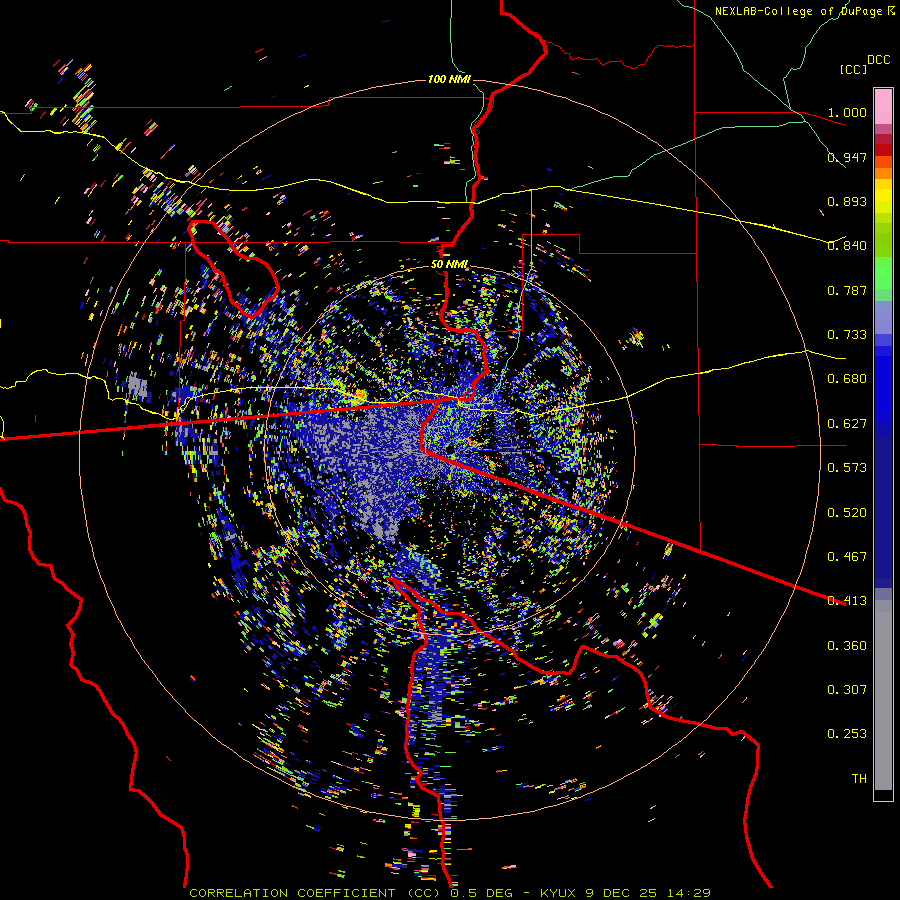This screenshot has width=900, height=900.
Task: Click the [CC] units label
Action: point(853,69)
